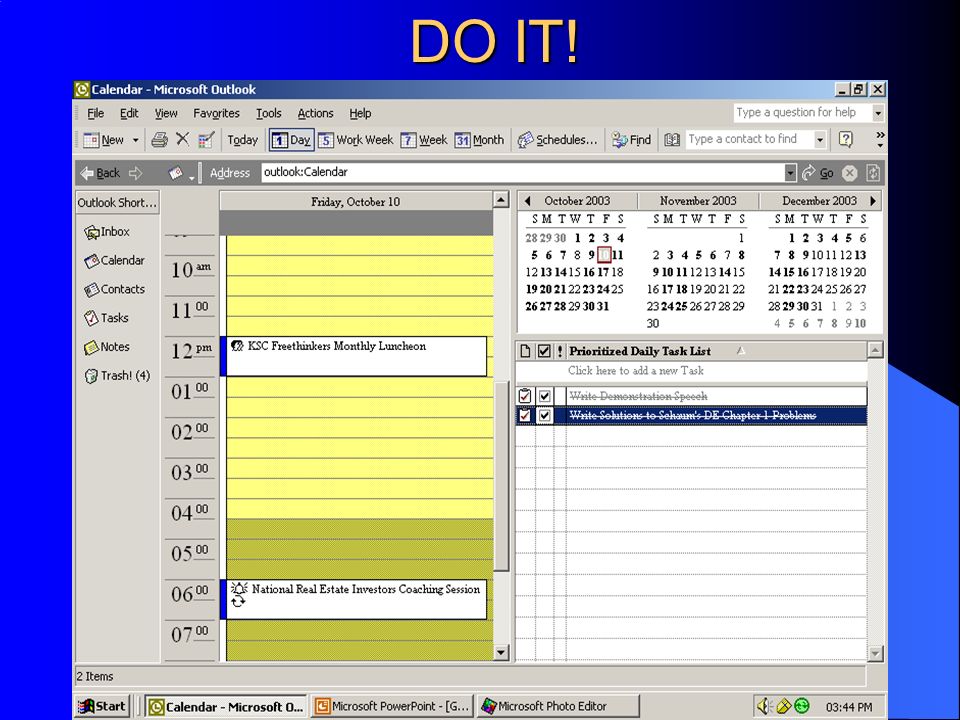Click the calendar icon beside the Forward arrow
Screen dimensions: 960x720
click(176, 173)
